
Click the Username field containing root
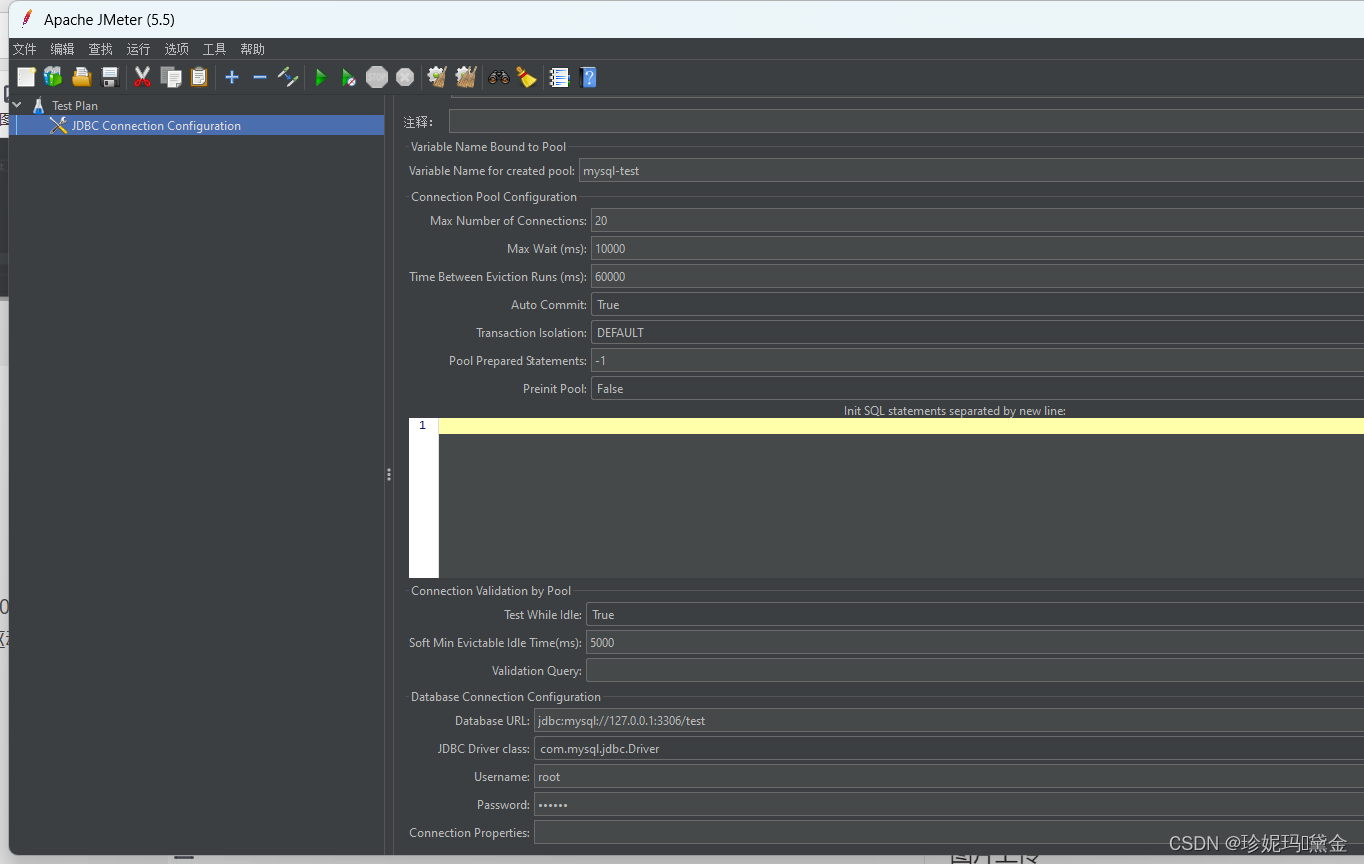click(949, 776)
